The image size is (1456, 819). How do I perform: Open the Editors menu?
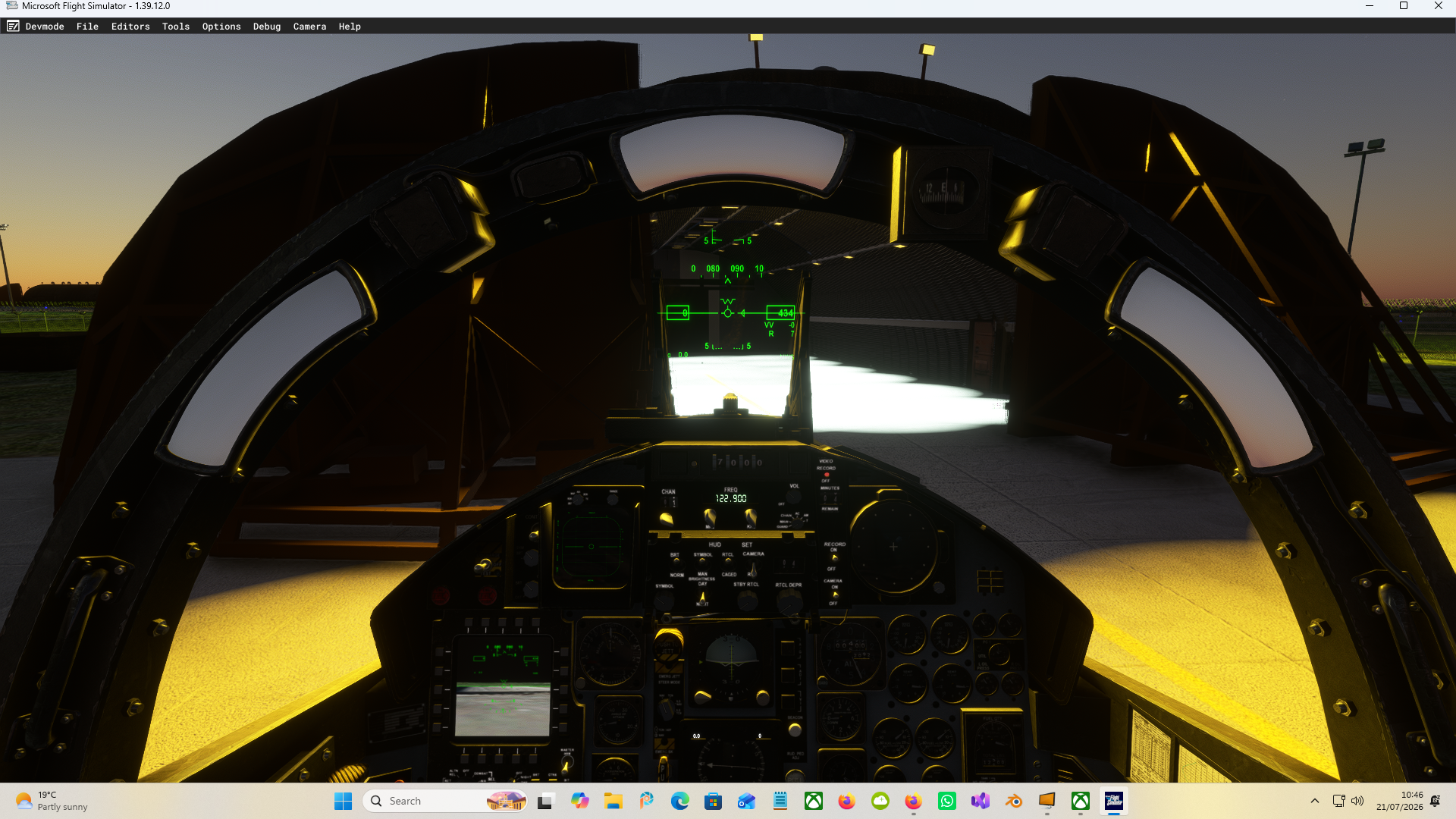pos(130,26)
